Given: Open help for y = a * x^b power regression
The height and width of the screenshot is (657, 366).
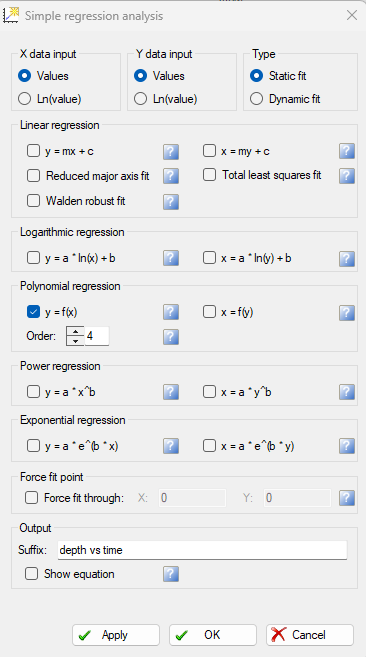Looking at the screenshot, I should click(171, 392).
